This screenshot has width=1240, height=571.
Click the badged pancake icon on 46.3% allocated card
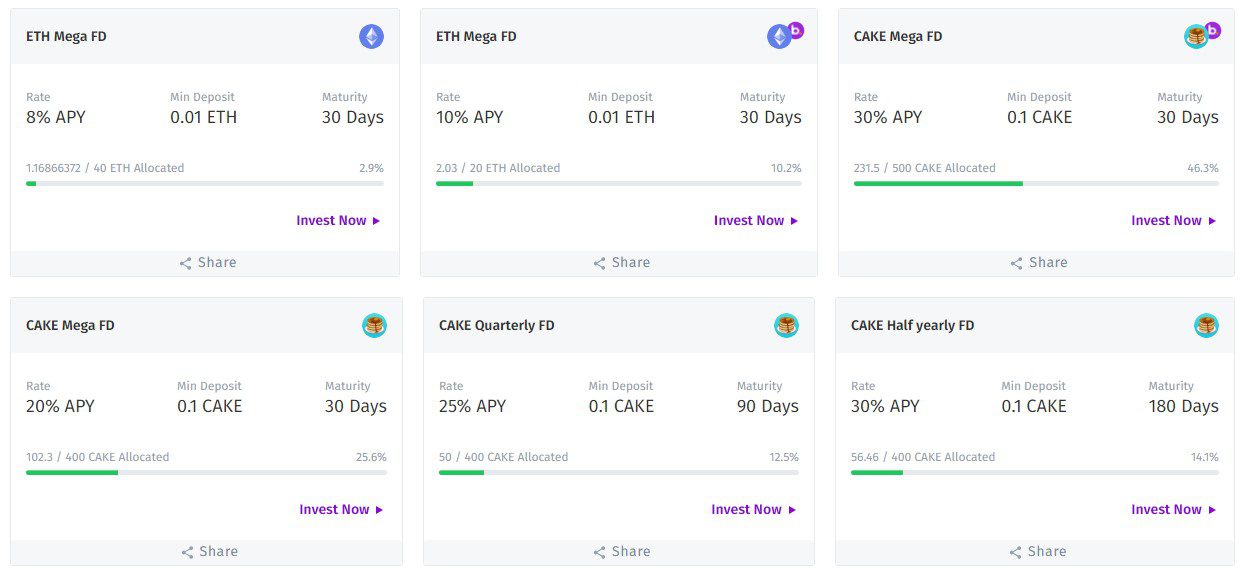click(x=1197, y=37)
